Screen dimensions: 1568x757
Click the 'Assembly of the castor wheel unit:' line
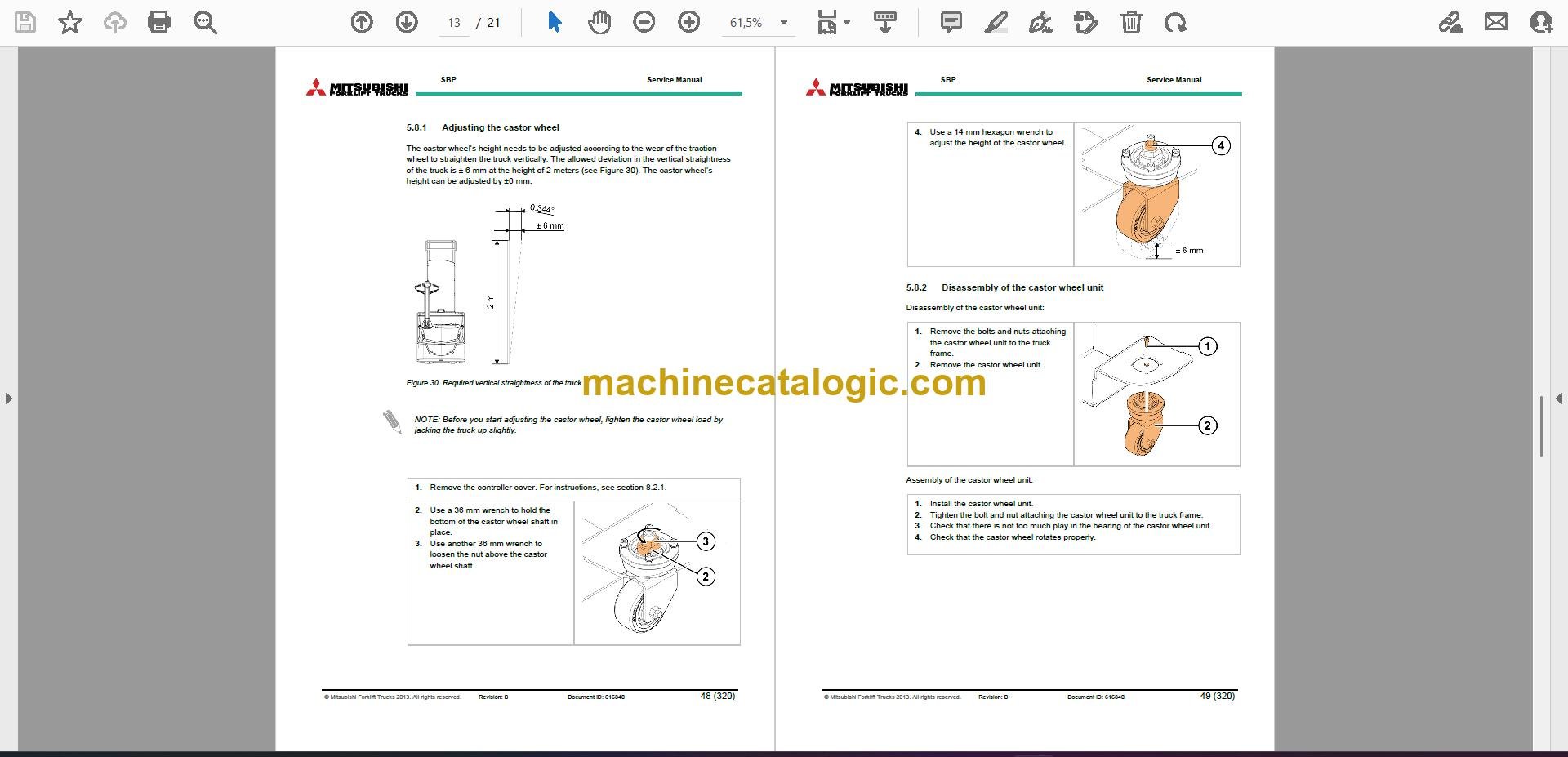pos(969,480)
